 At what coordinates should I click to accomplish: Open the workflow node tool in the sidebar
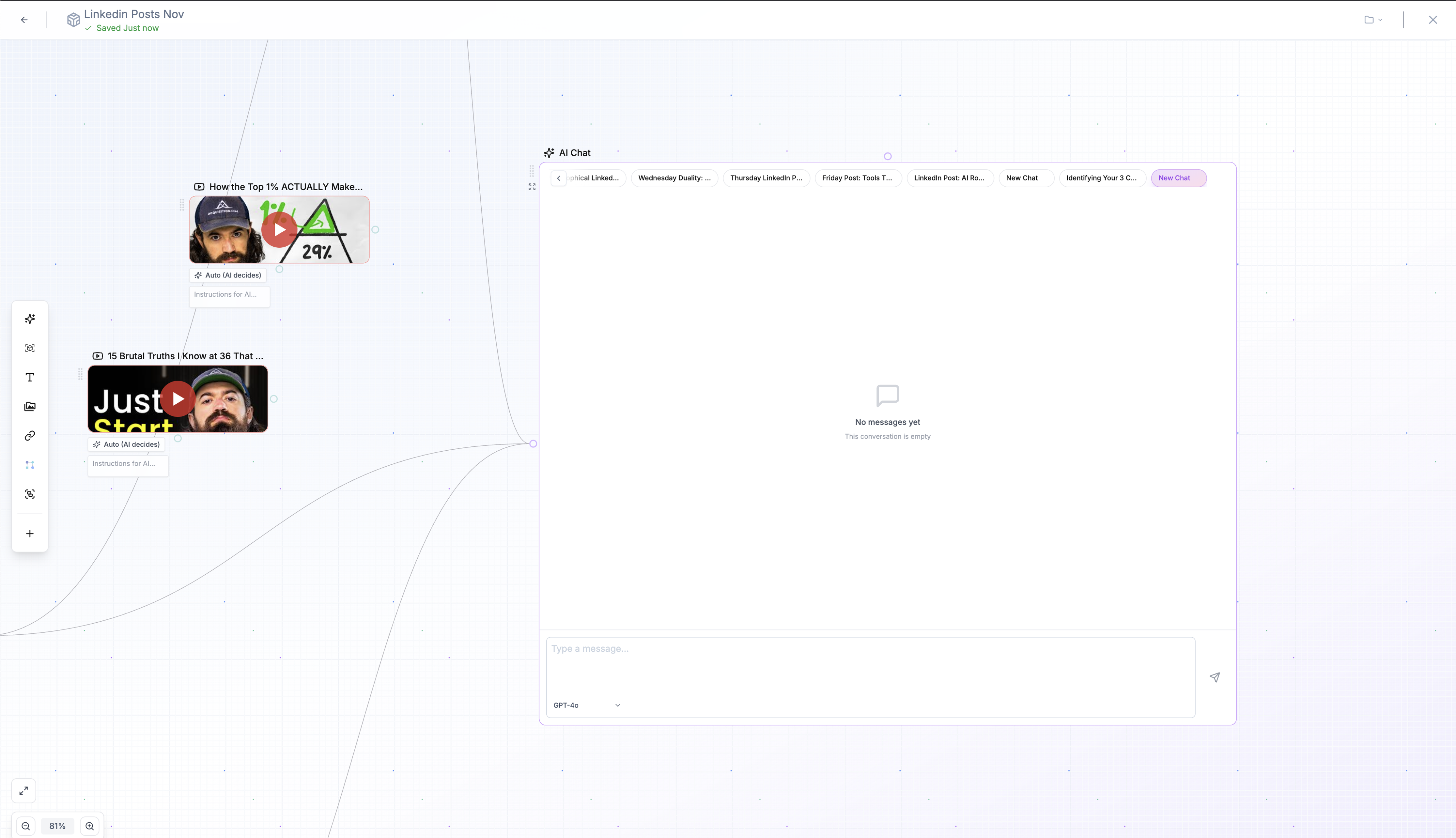[30, 464]
